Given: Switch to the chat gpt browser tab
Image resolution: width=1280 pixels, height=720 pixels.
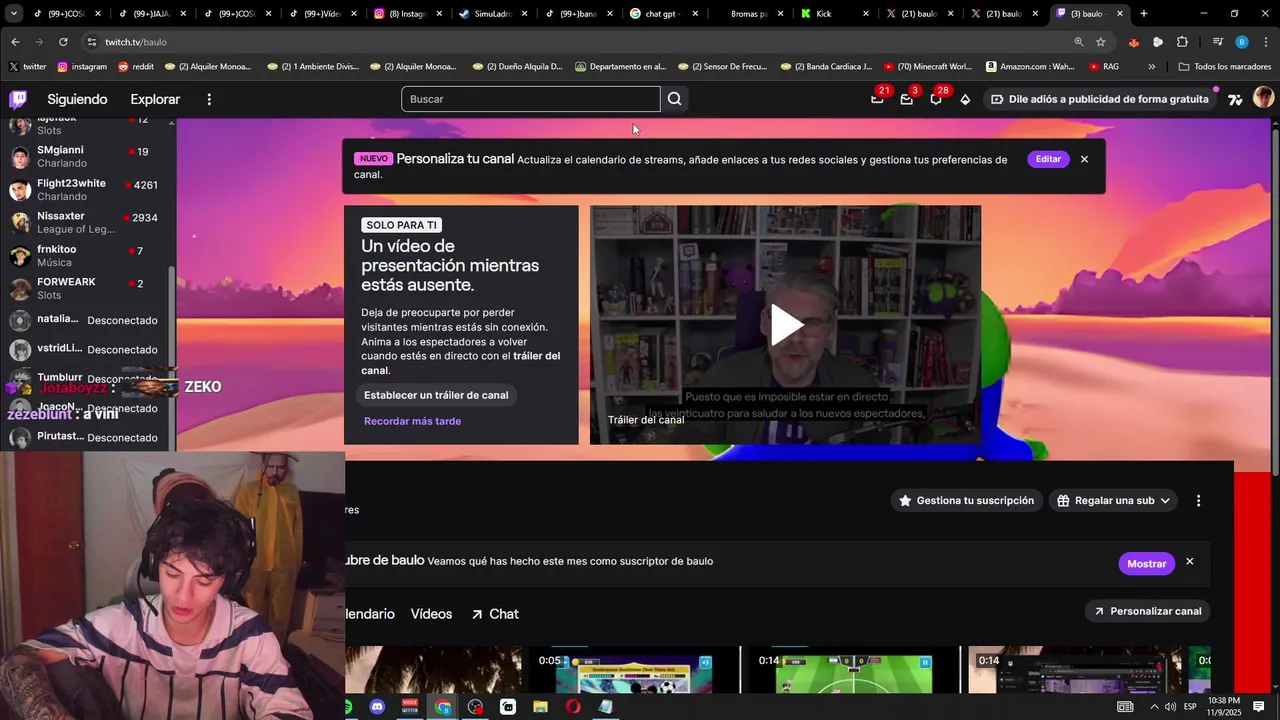Looking at the screenshot, I should [664, 14].
